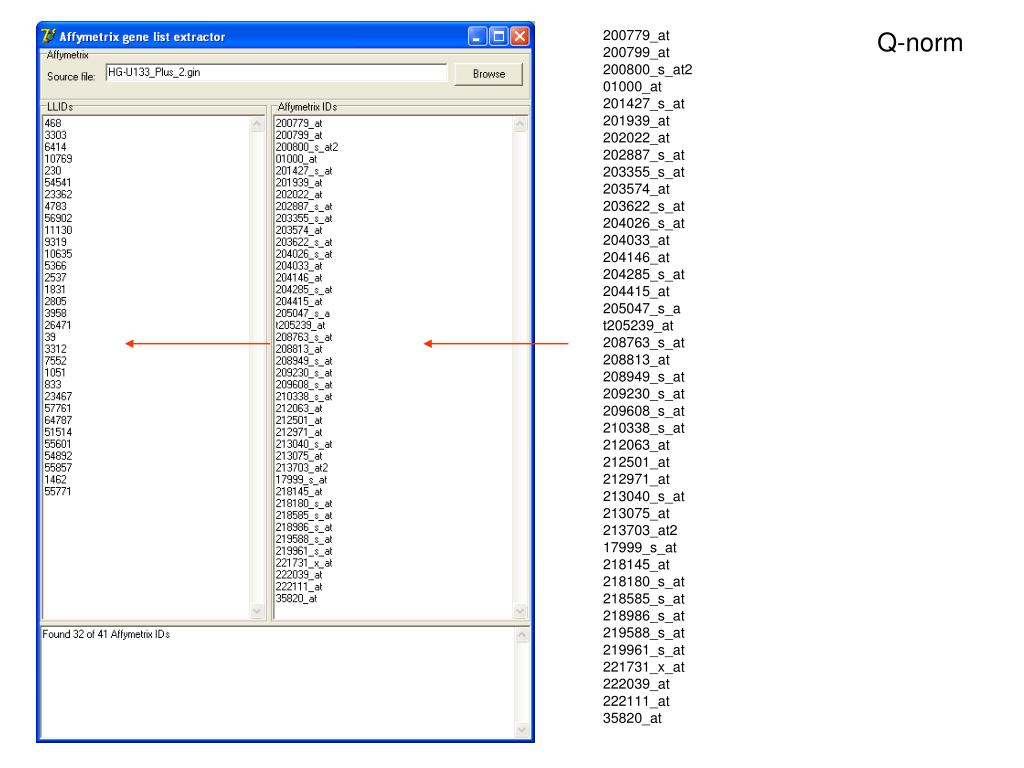Image resolution: width=1024 pixels, height=768 pixels.
Task: Maximize the gene list extractor window
Action: (498, 37)
